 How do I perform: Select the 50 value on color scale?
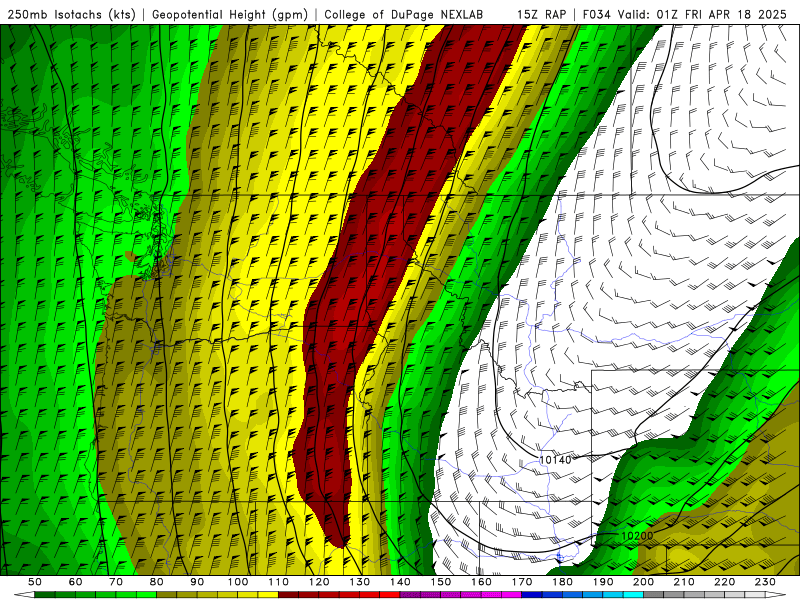point(35,582)
